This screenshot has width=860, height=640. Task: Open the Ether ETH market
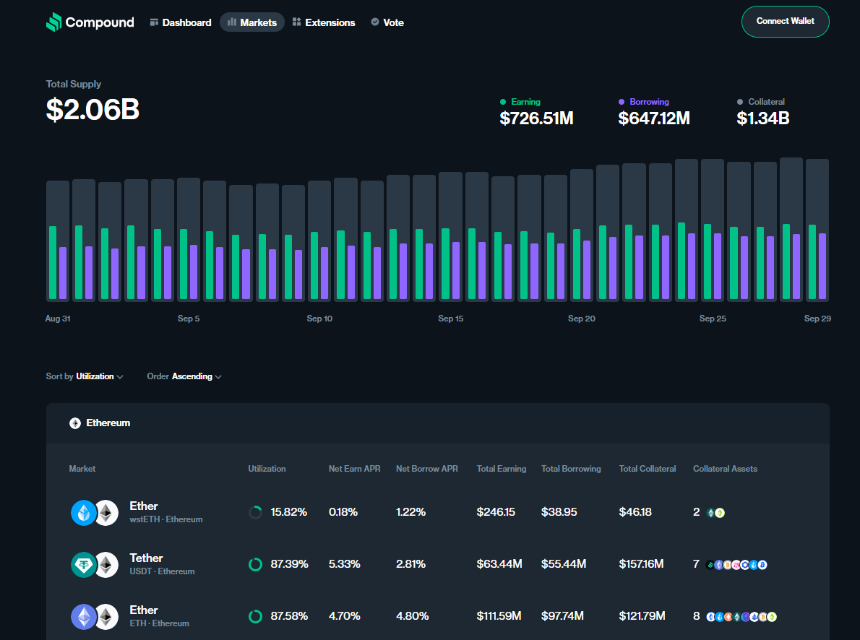[438, 616]
